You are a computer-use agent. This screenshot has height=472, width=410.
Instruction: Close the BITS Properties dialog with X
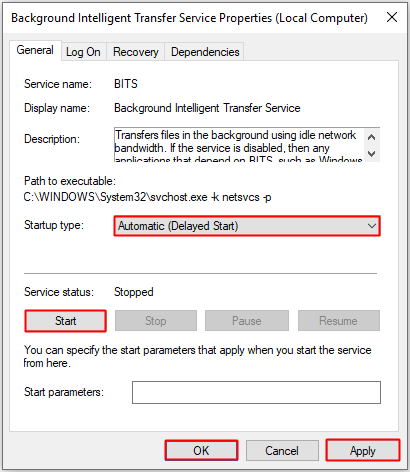(x=392, y=17)
